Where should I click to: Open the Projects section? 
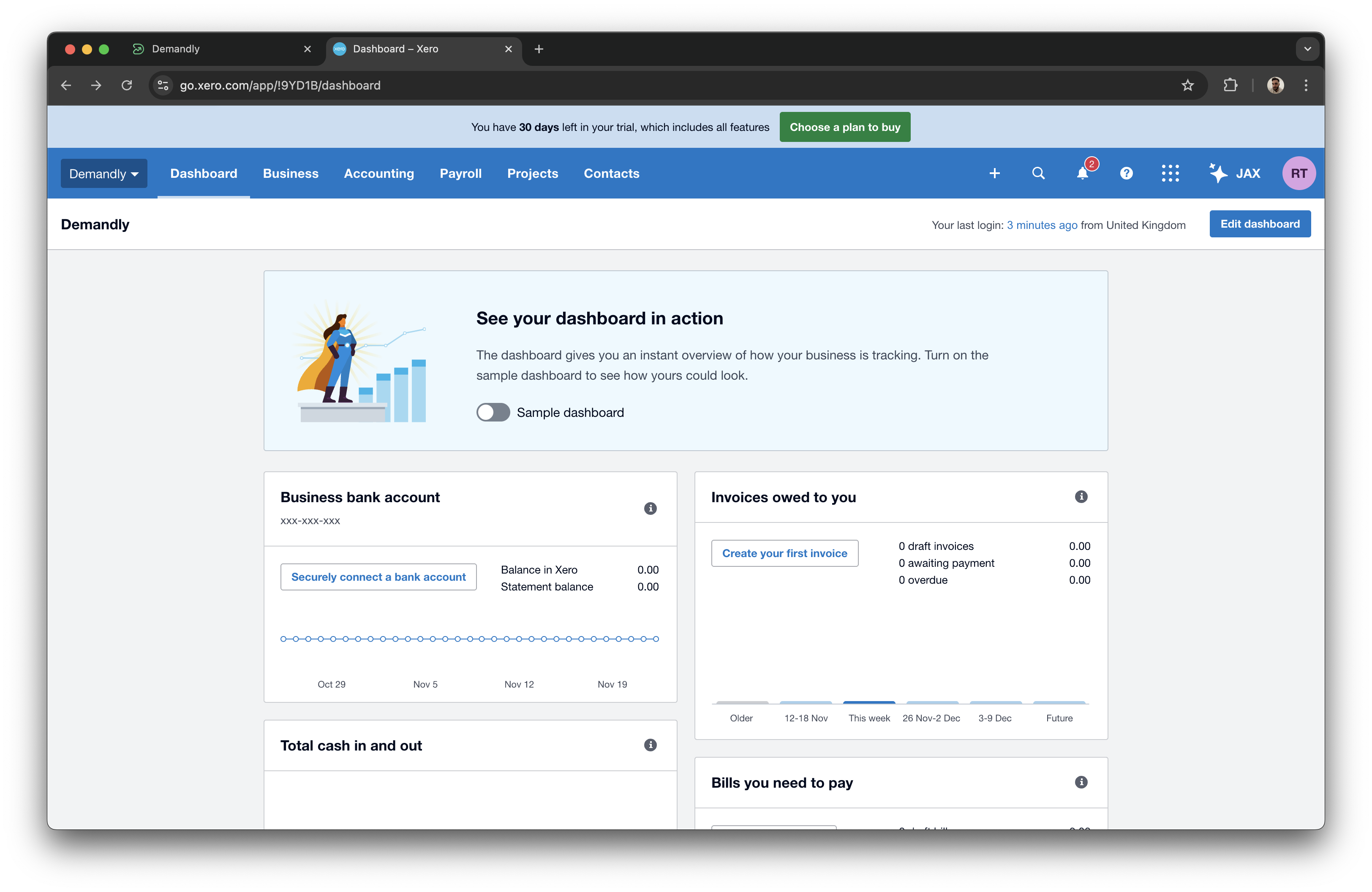coord(532,173)
